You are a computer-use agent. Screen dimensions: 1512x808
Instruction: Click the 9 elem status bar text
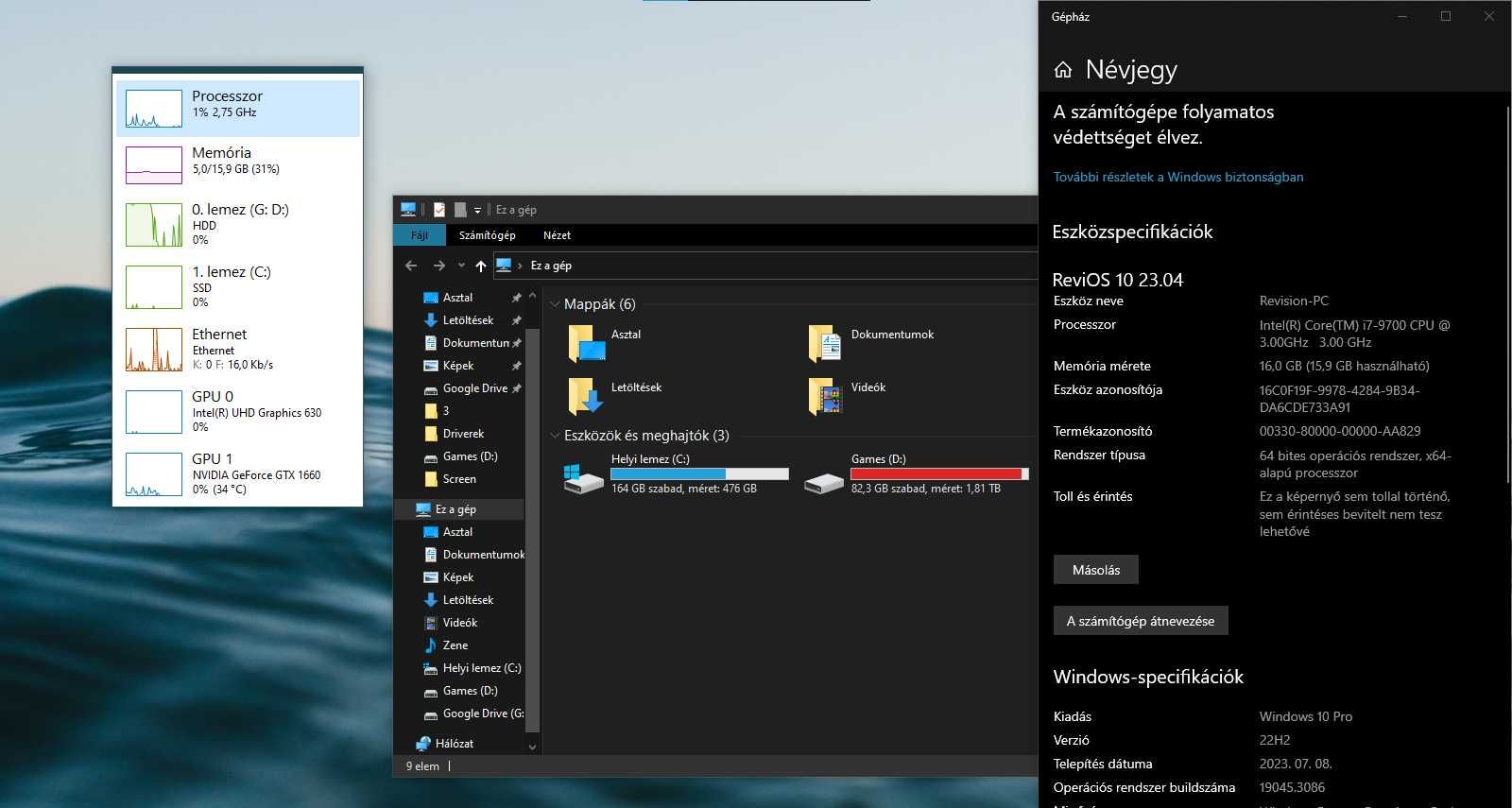[x=422, y=766]
